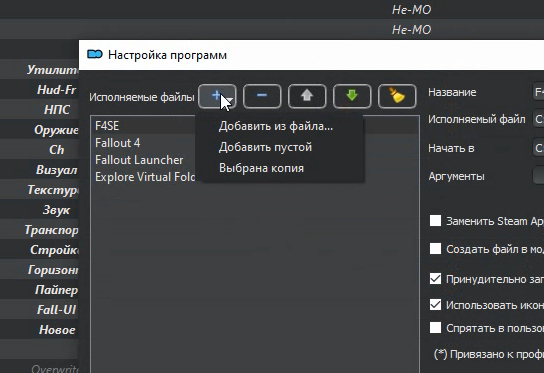544x373 pixels.
Task: Select 'НПС' separator in mod list
Action: click(39, 110)
